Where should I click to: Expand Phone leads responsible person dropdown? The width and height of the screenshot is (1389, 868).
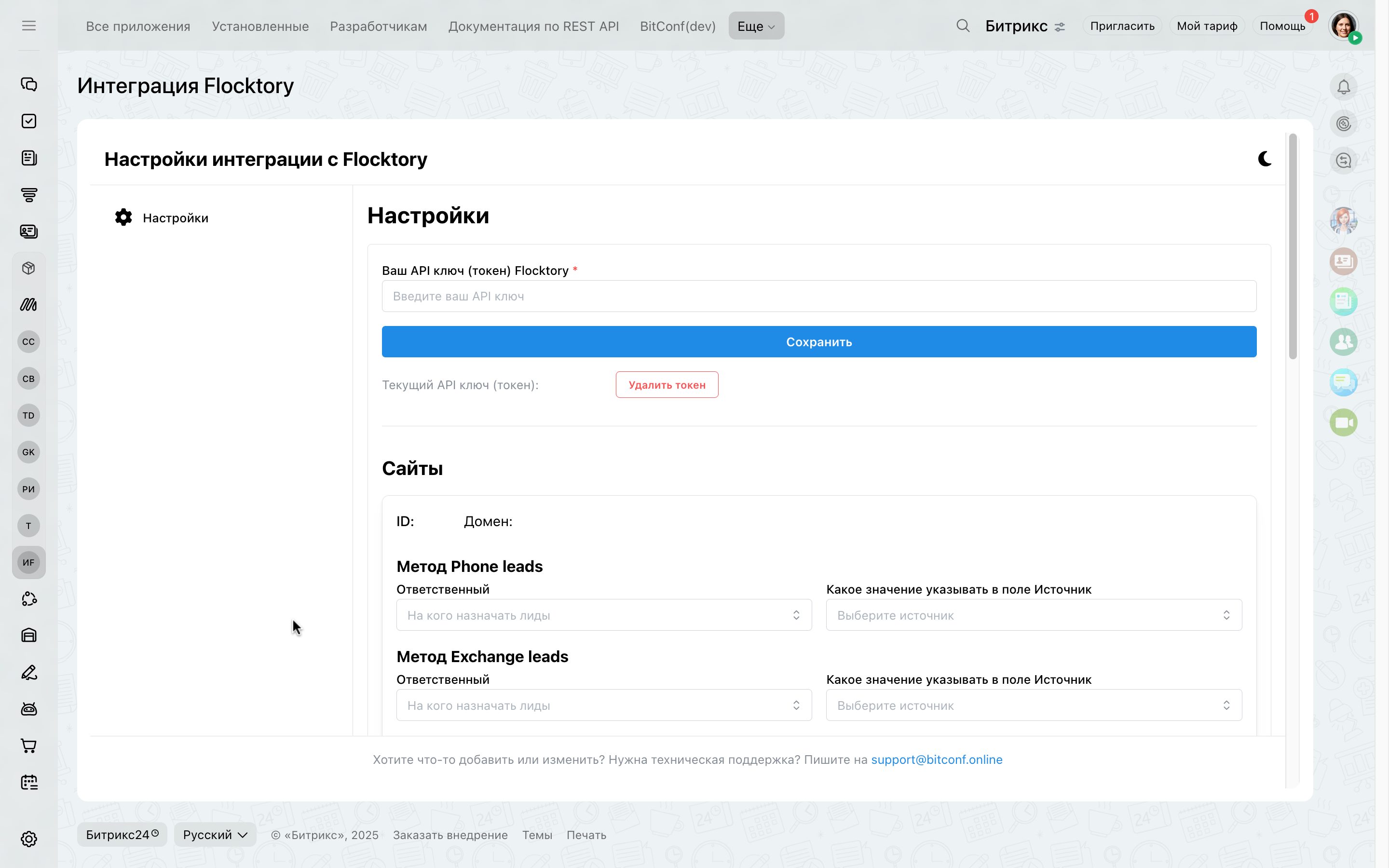(x=604, y=615)
